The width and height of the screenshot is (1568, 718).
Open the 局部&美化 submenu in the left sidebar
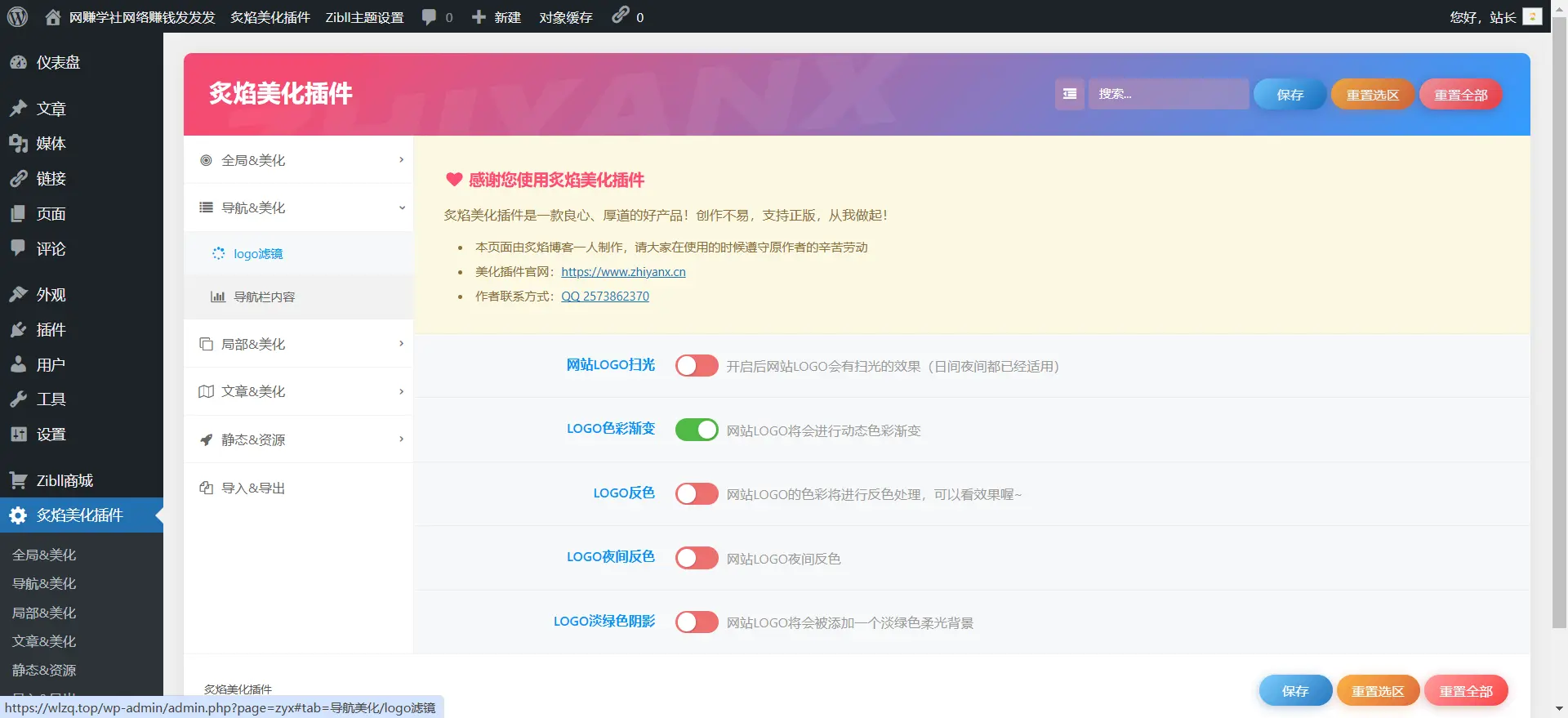pos(44,613)
